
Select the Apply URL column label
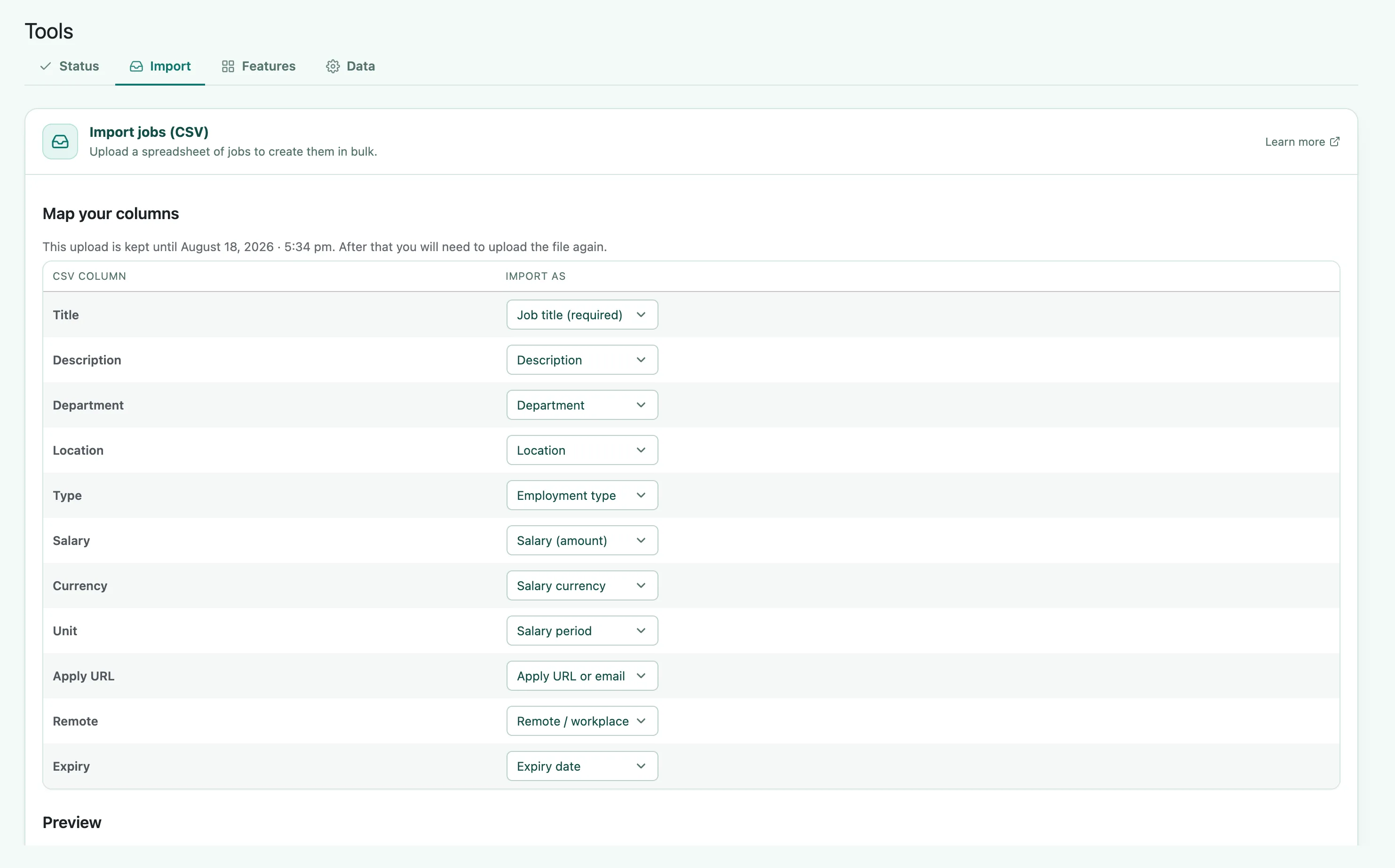pos(84,676)
